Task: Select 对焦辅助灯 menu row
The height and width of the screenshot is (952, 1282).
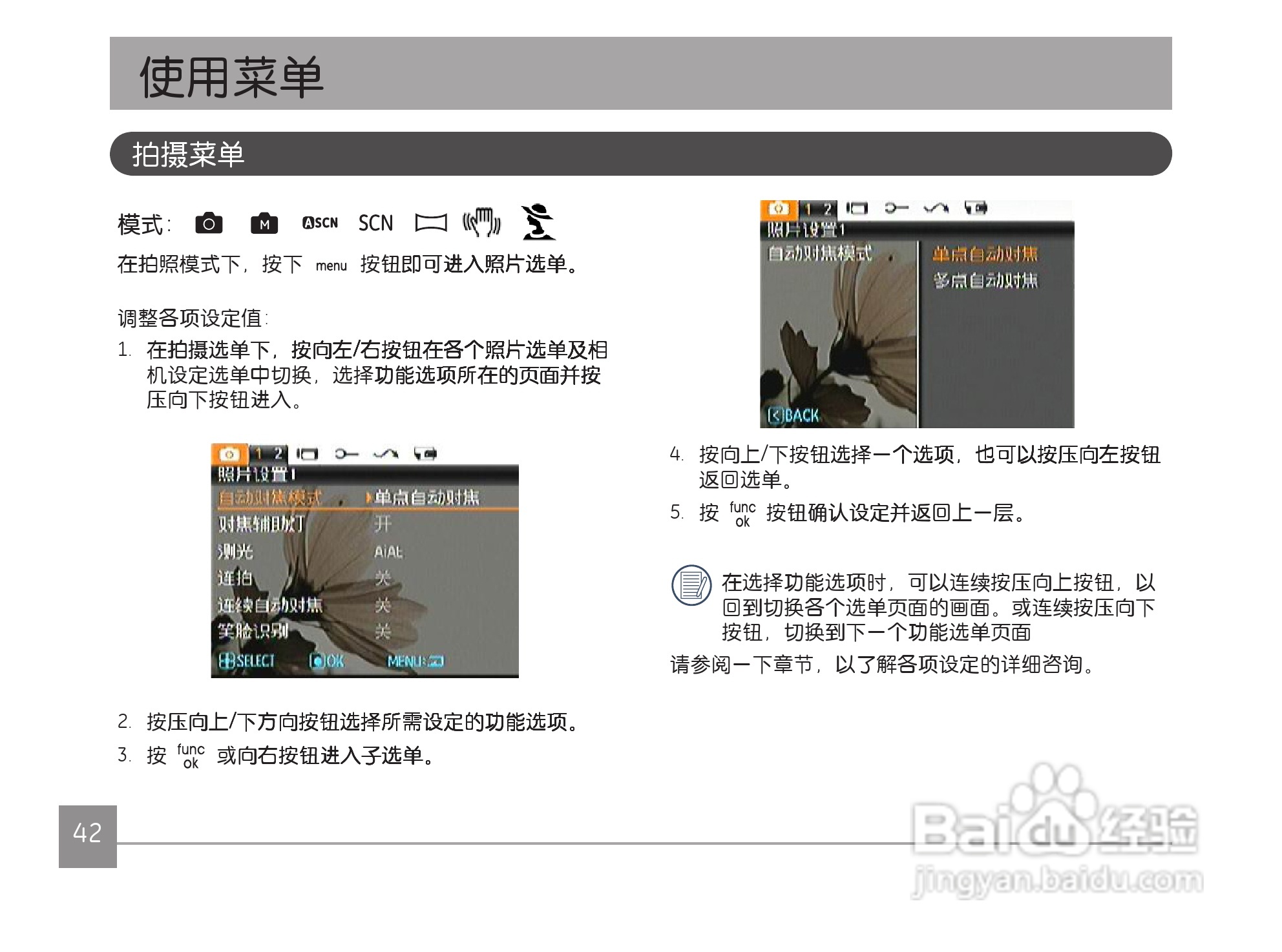Action: [x=261, y=524]
